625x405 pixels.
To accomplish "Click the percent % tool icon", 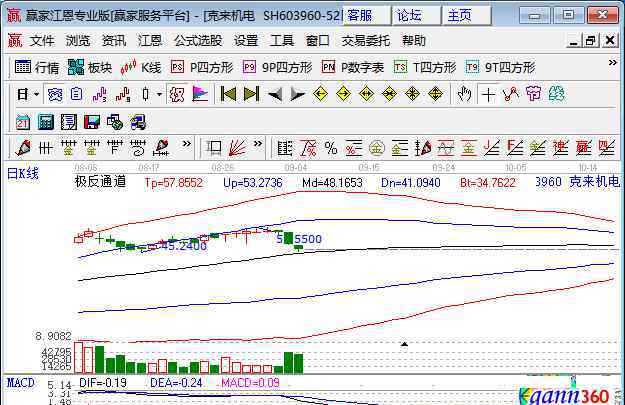I will pos(331,148).
